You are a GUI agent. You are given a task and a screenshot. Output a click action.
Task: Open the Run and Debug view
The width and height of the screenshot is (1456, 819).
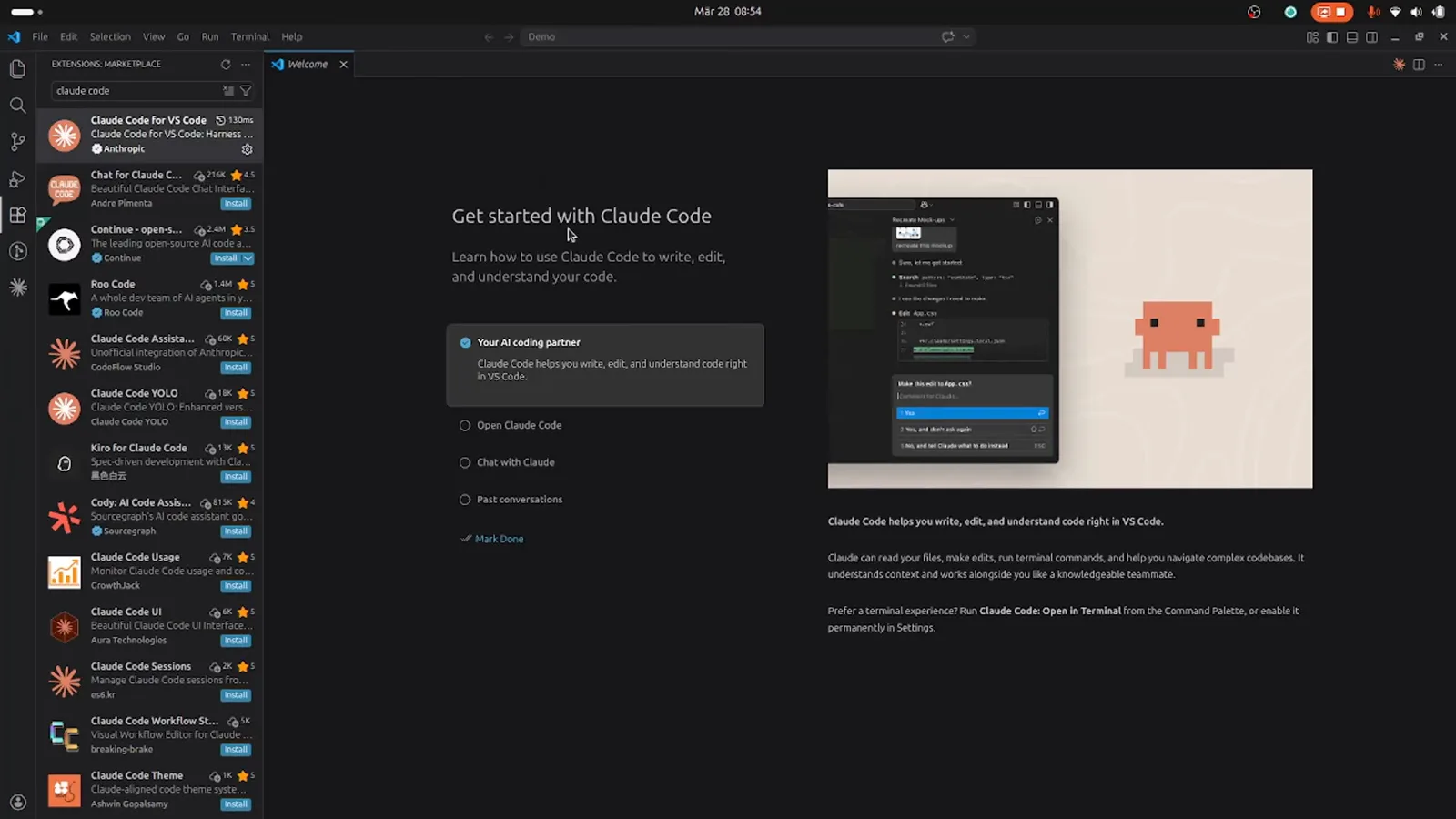[x=17, y=178]
